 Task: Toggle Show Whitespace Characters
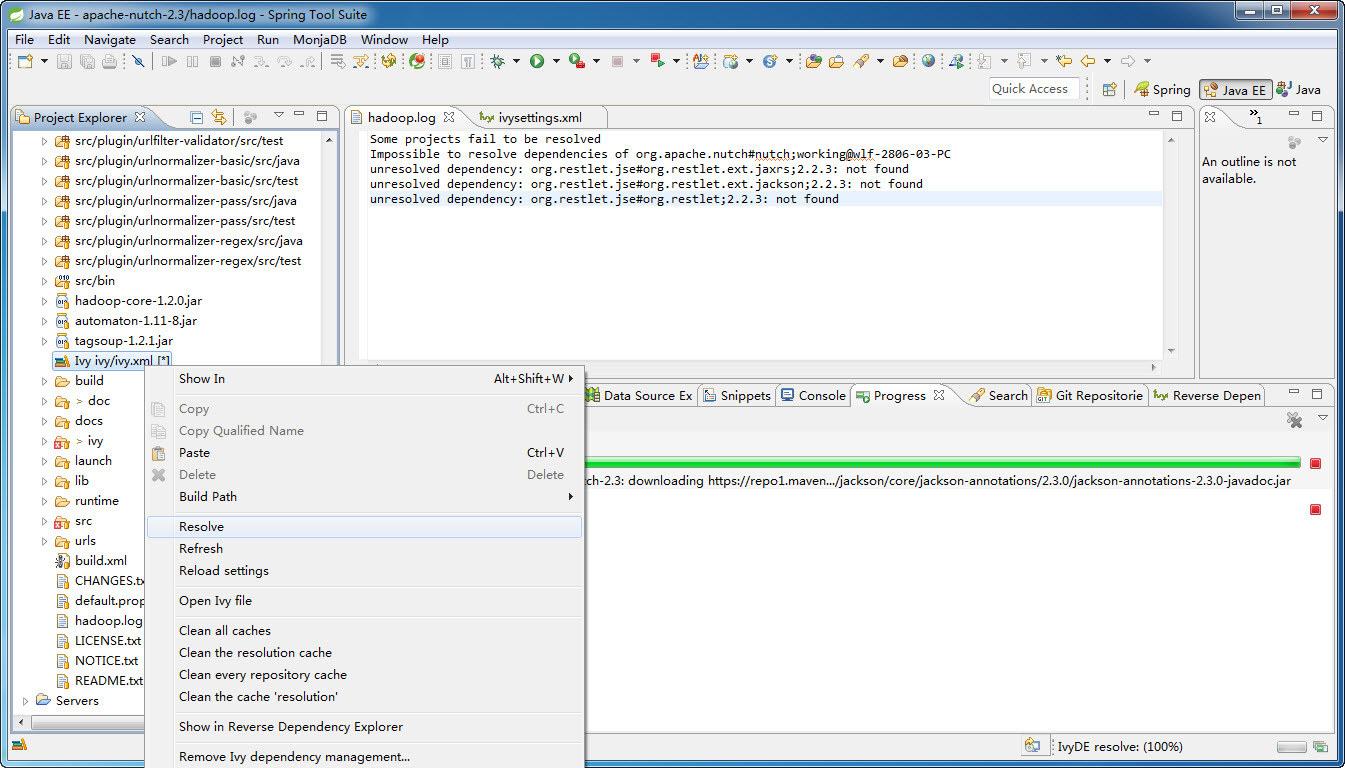point(467,61)
